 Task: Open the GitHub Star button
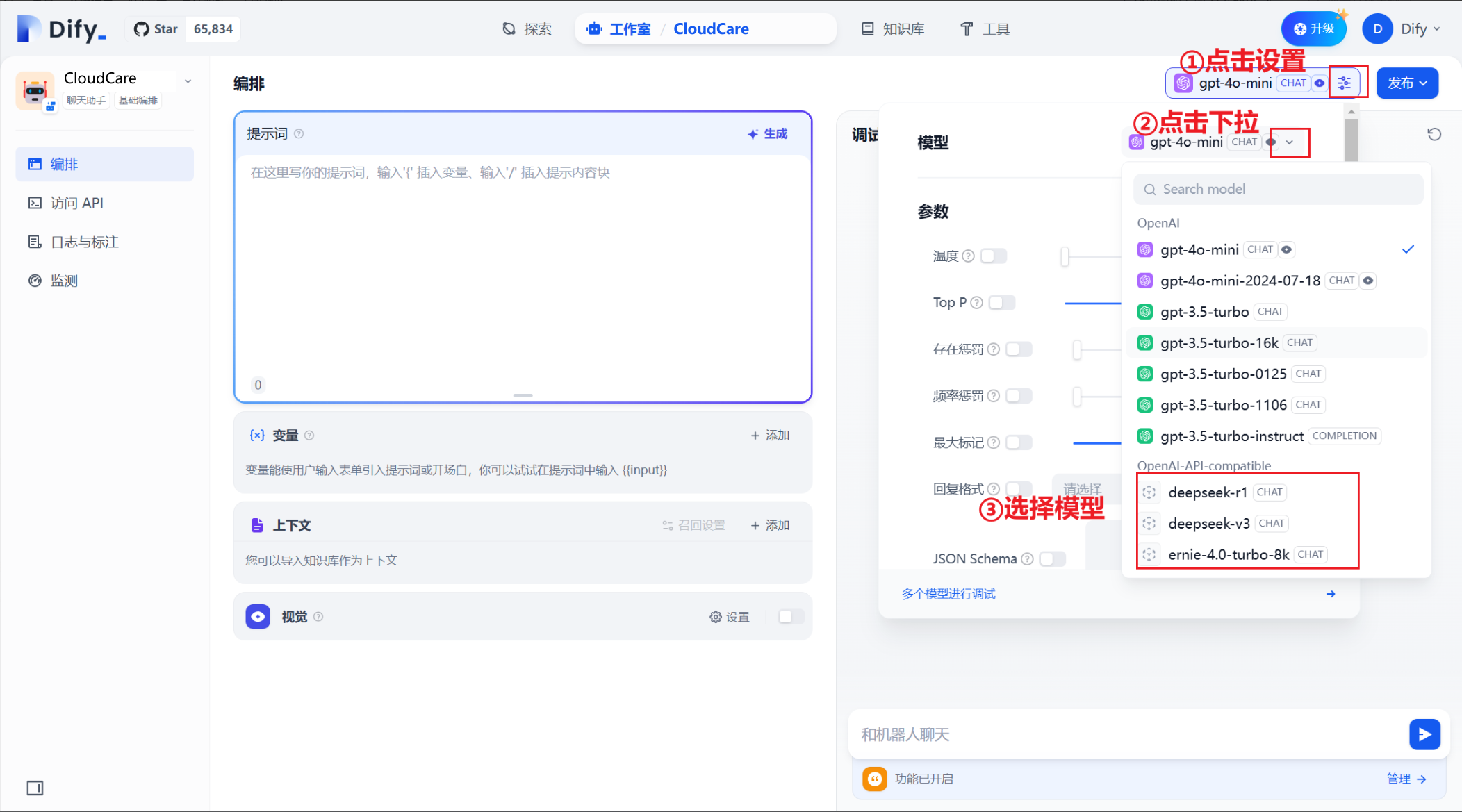(x=156, y=29)
